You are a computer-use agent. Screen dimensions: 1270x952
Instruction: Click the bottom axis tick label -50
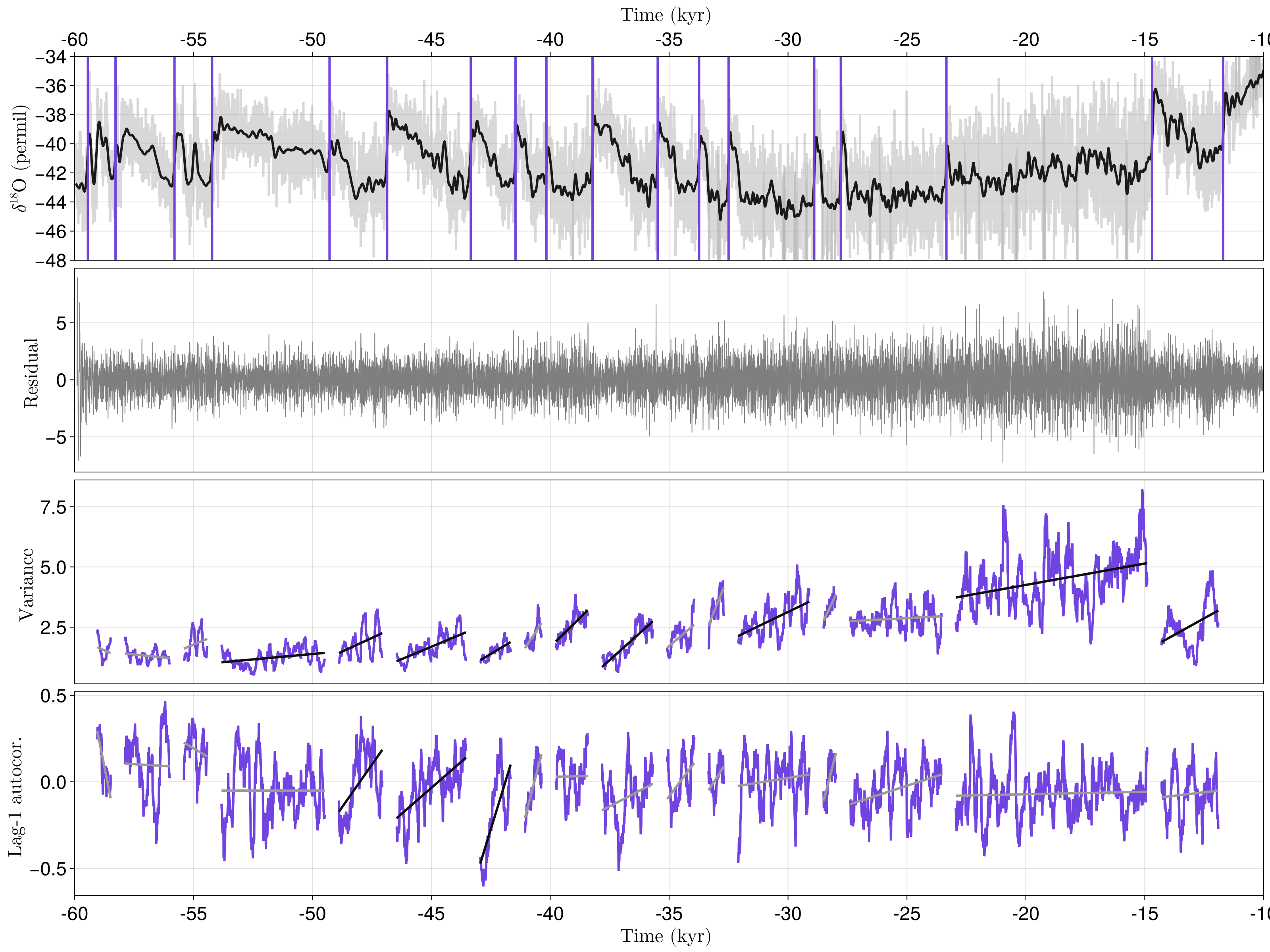point(312,913)
